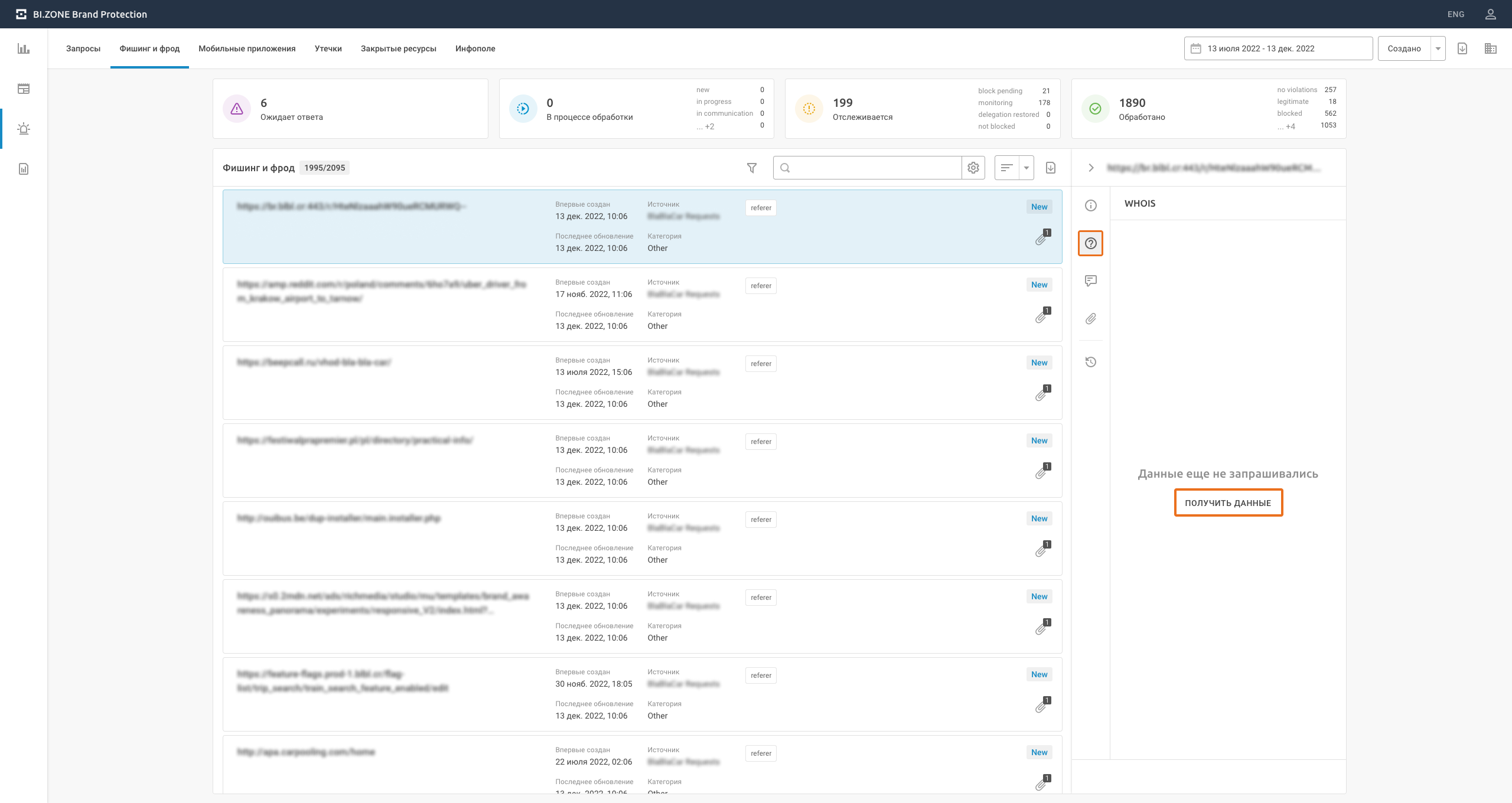Screen dimensions: 1512x803
Task: Click the attachments paperclip icon in sidebar
Action: [x=1090, y=318]
